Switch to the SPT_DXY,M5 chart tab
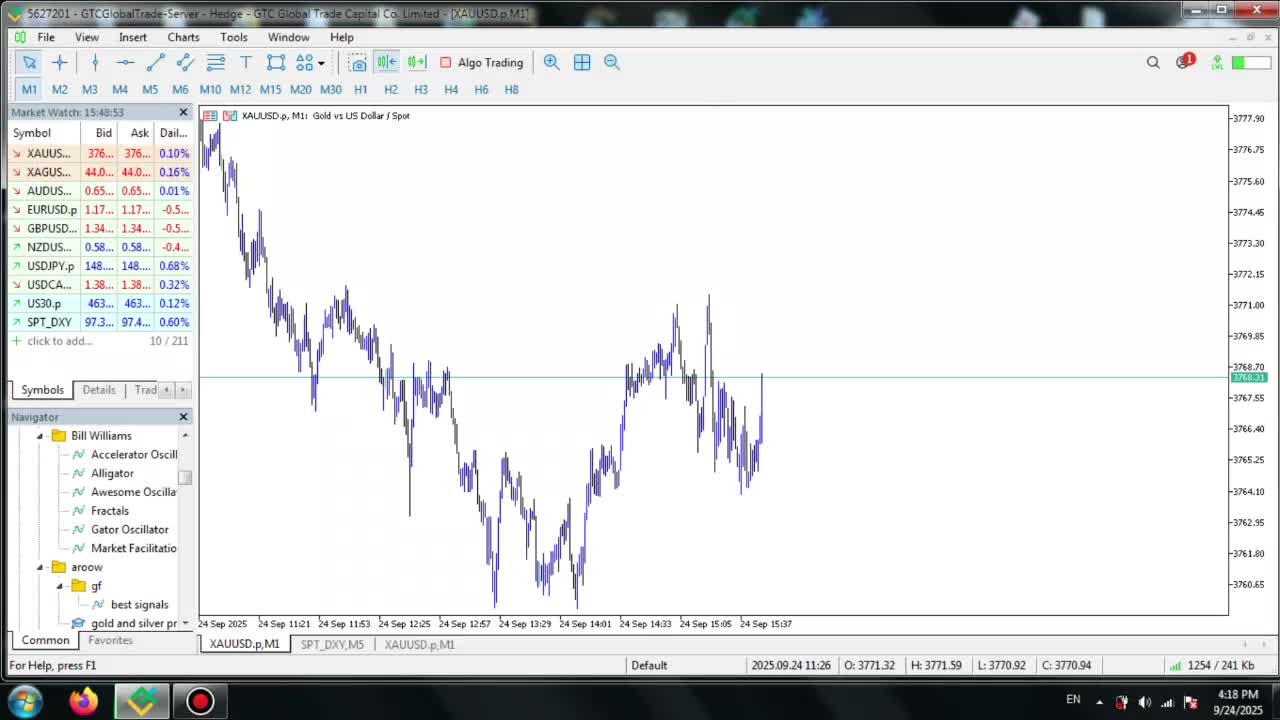The image size is (1280, 720). pyautogui.click(x=332, y=645)
